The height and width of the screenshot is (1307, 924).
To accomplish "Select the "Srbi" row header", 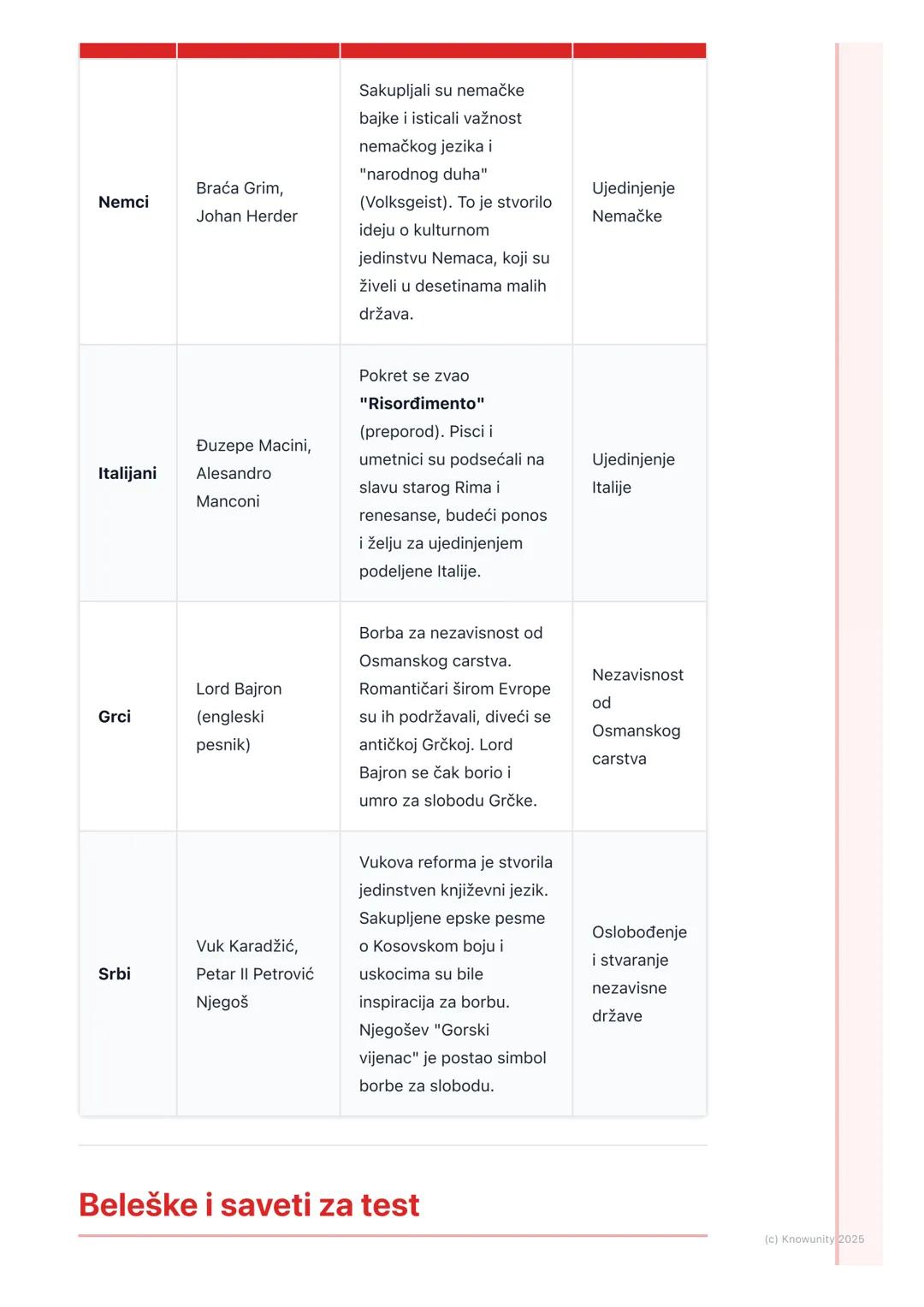I will pyautogui.click(x=115, y=973).
